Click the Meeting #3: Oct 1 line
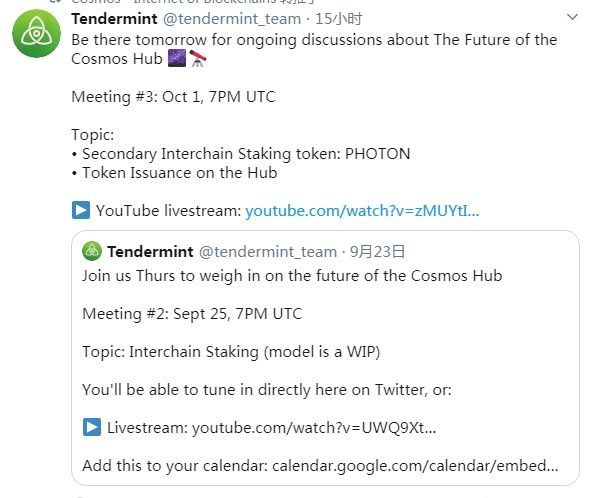This screenshot has width=592, height=498. tap(173, 97)
